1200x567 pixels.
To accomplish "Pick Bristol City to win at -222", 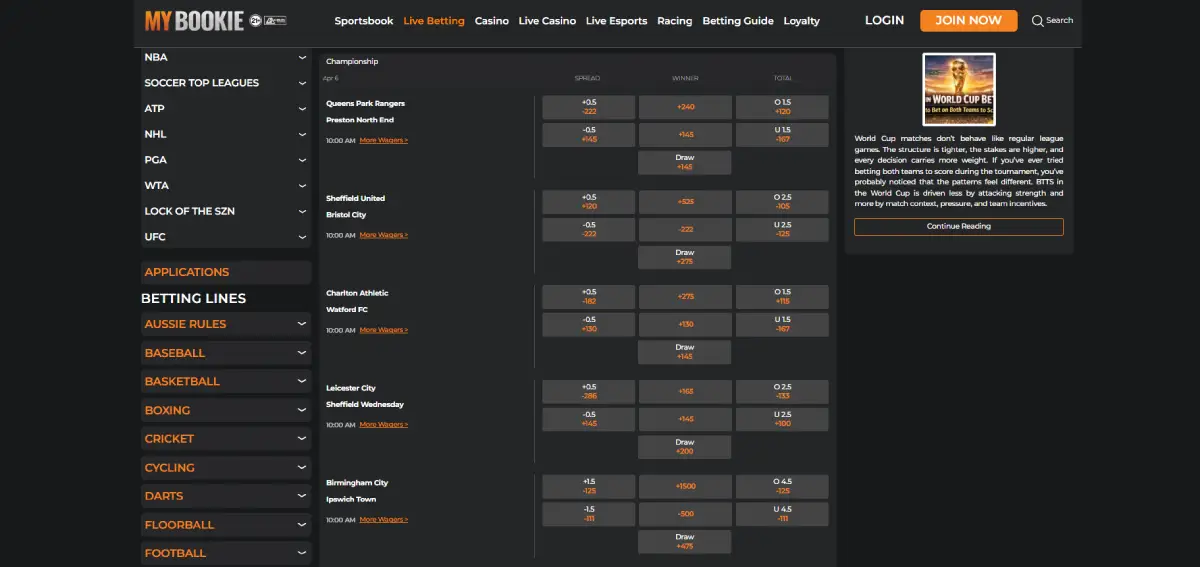I will (x=685, y=230).
